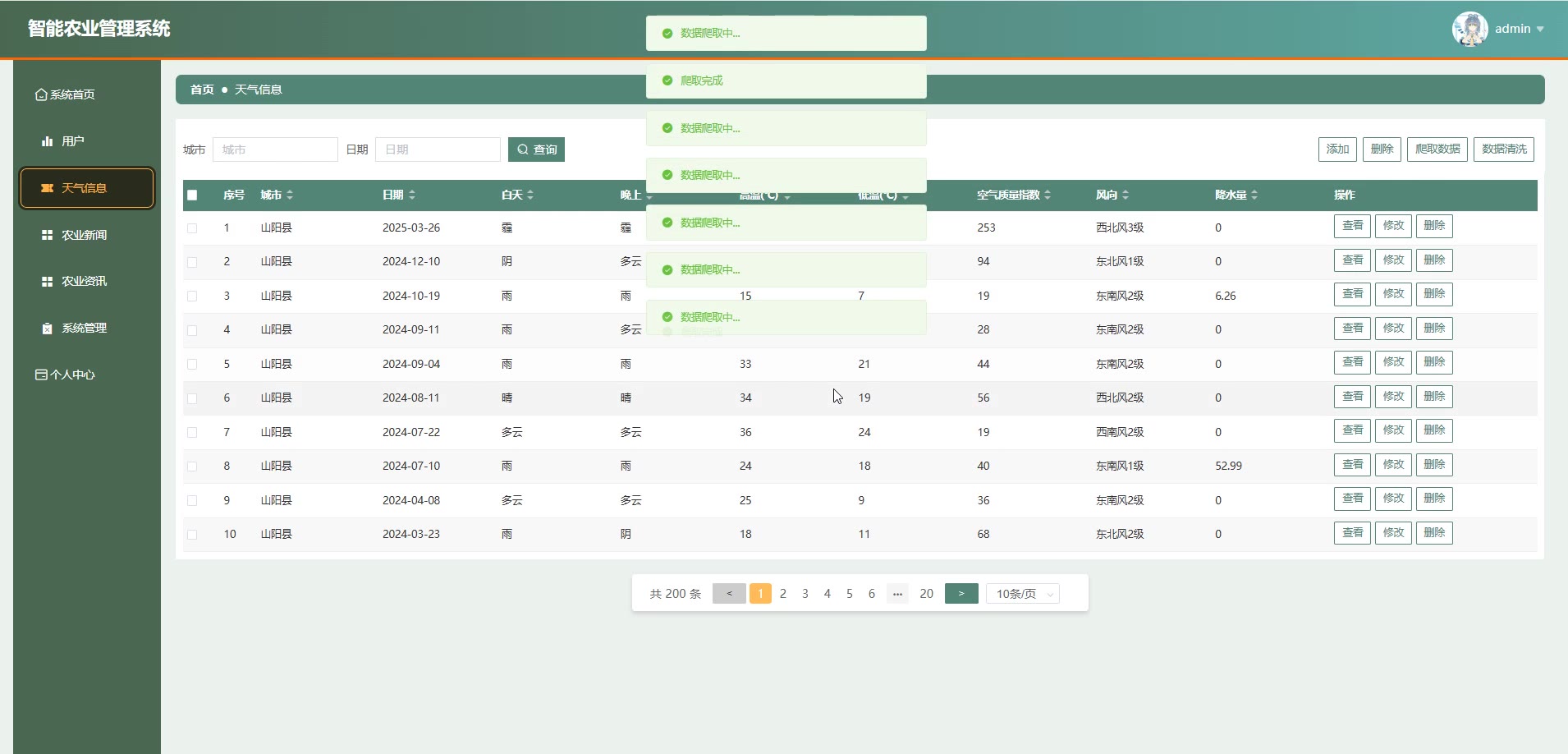1568x754 pixels.
Task: Select the checkbox for row 10
Action: tap(192, 535)
